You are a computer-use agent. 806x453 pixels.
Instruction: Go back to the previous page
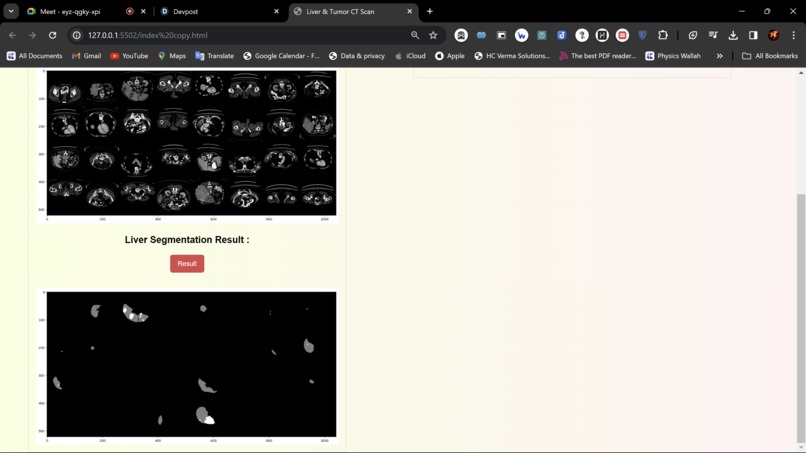12,35
